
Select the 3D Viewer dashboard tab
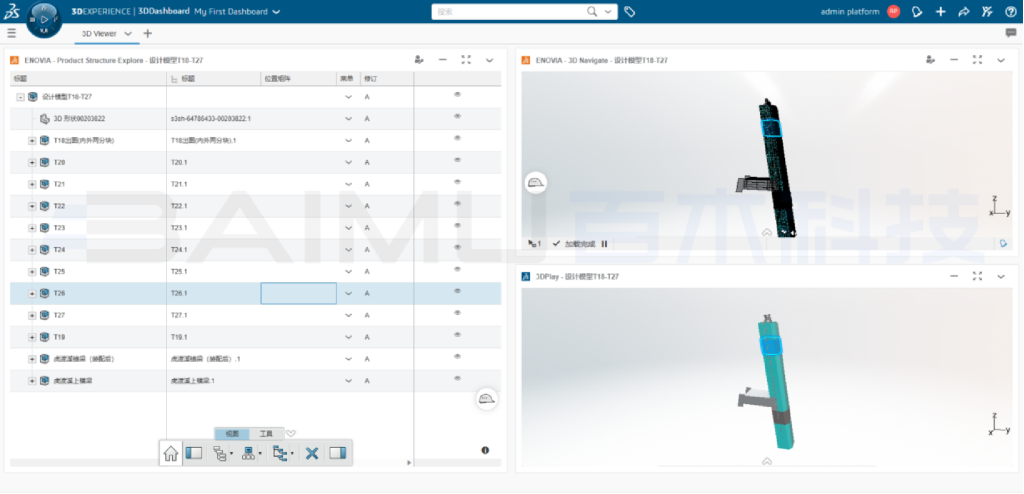click(x=99, y=33)
